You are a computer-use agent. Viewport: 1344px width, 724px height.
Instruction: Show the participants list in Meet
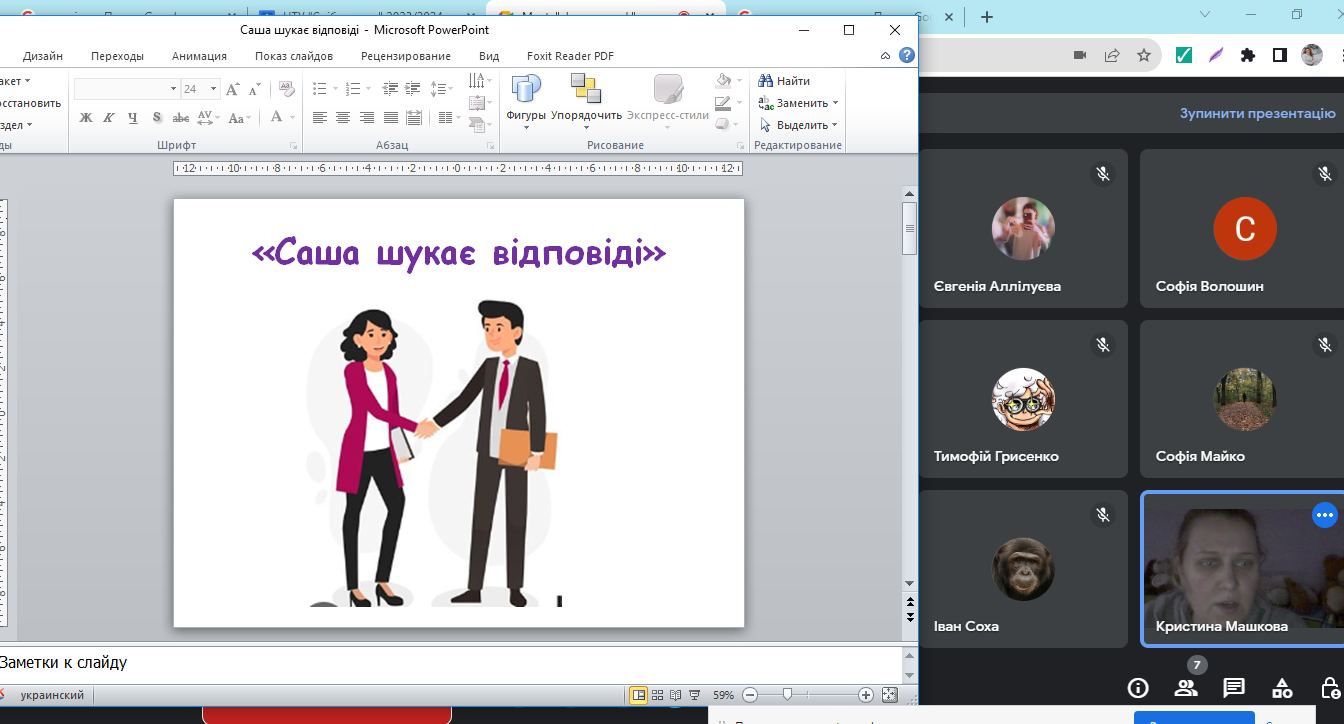pyautogui.click(x=1186, y=688)
